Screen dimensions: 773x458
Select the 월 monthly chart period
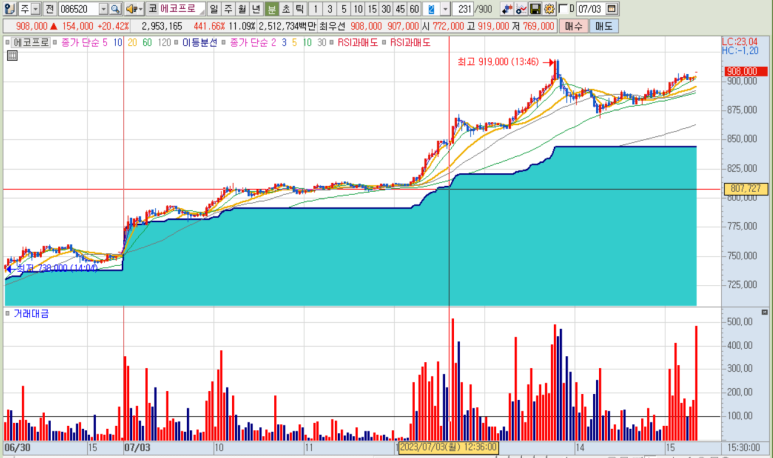pos(242,9)
